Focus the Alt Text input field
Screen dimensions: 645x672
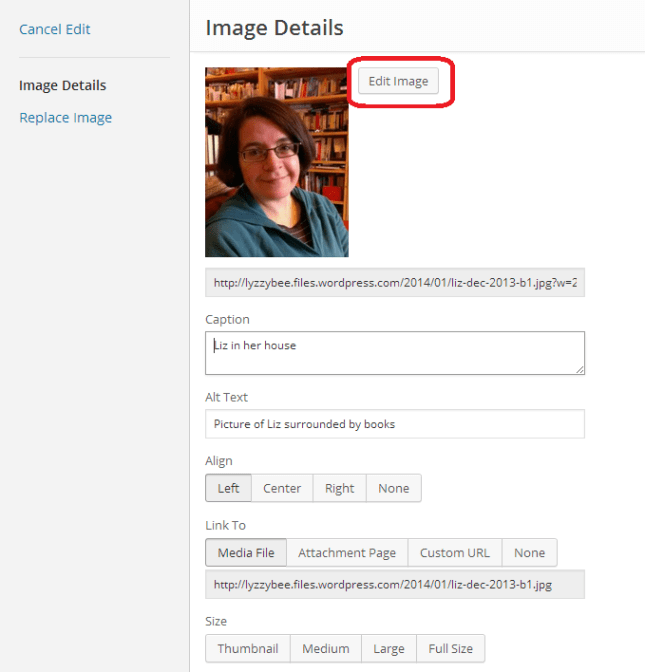[x=394, y=424]
